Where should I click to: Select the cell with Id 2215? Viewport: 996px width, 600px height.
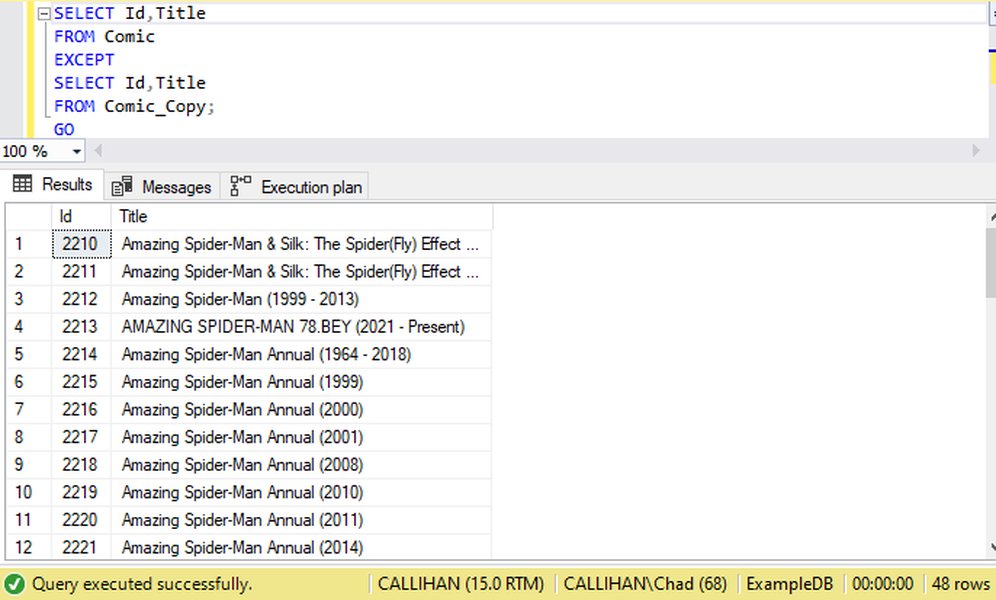(81, 382)
